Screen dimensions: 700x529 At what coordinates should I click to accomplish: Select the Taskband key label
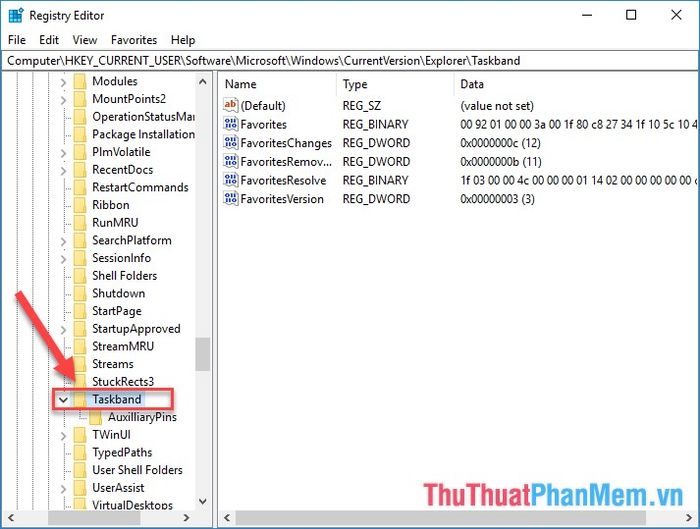click(x=117, y=399)
